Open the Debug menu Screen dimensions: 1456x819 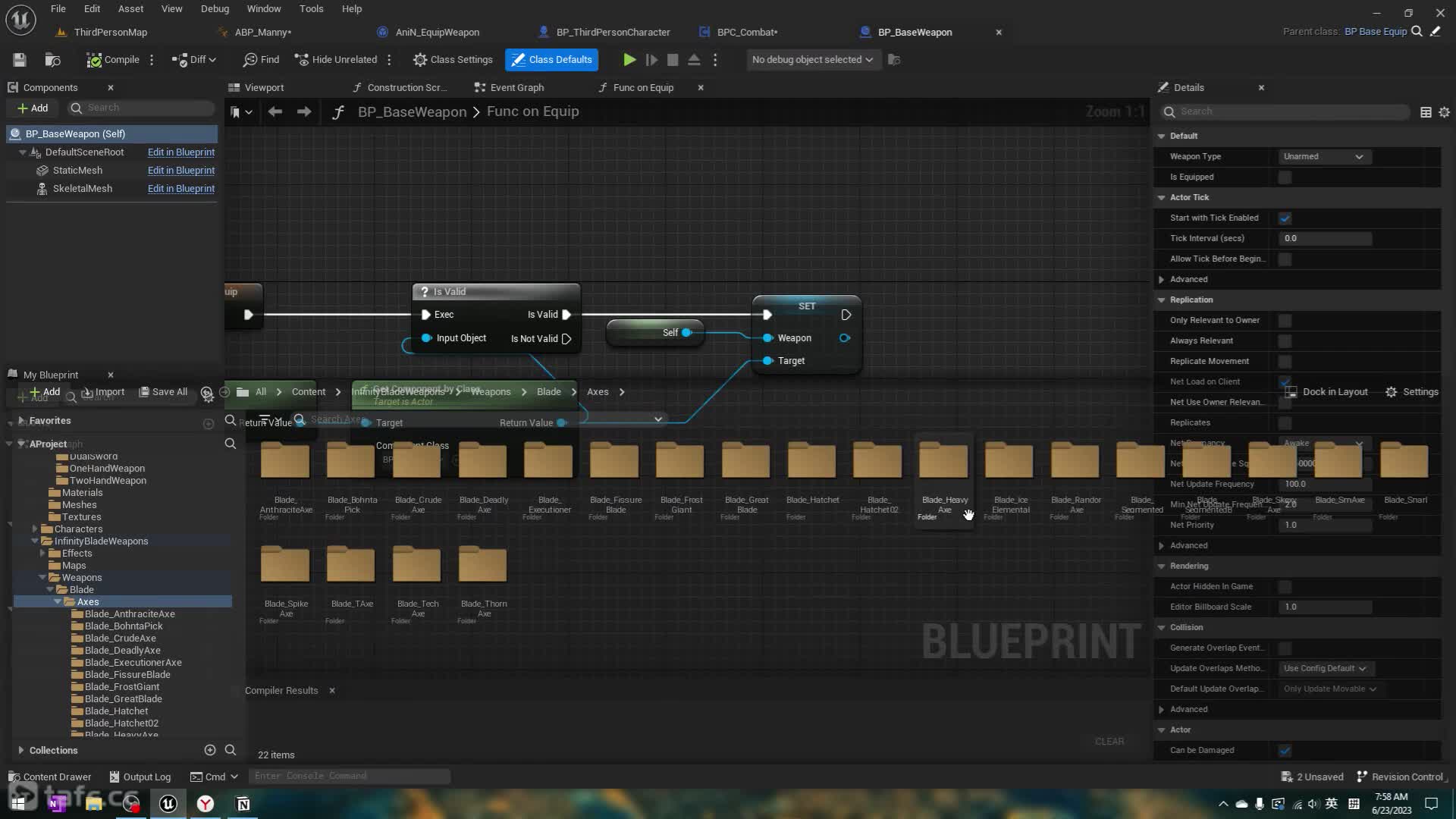(215, 9)
